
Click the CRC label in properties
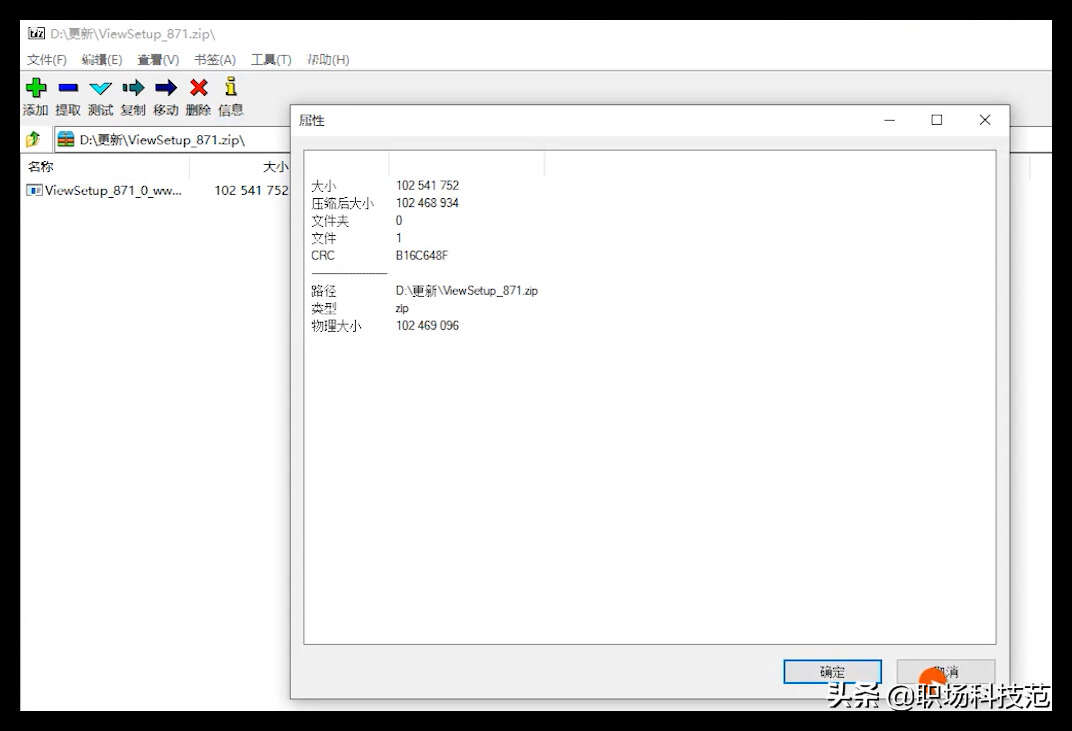pyautogui.click(x=323, y=256)
